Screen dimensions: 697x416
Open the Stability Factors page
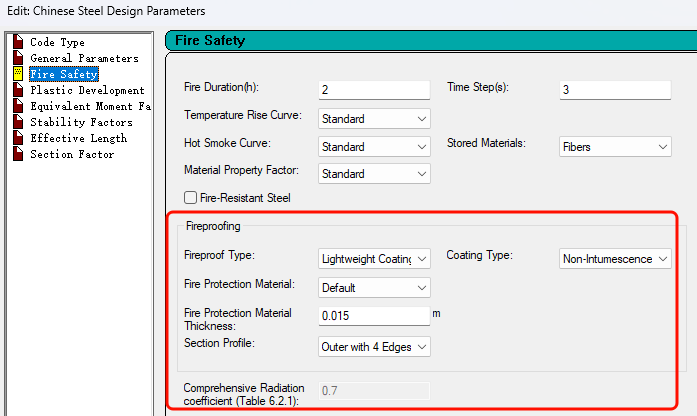coord(81,122)
